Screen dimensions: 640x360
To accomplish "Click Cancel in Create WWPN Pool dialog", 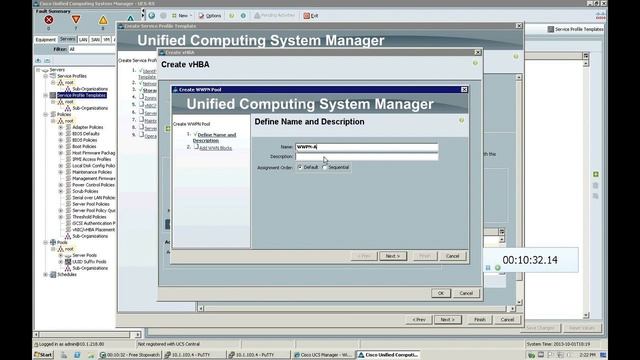I will pyautogui.click(x=453, y=256).
